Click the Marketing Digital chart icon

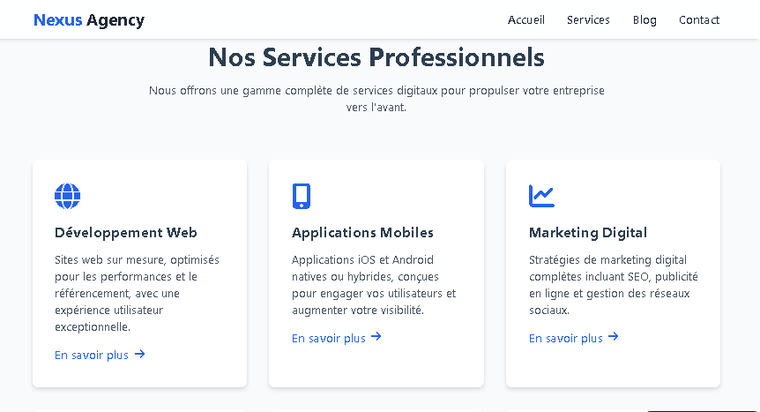click(x=541, y=196)
